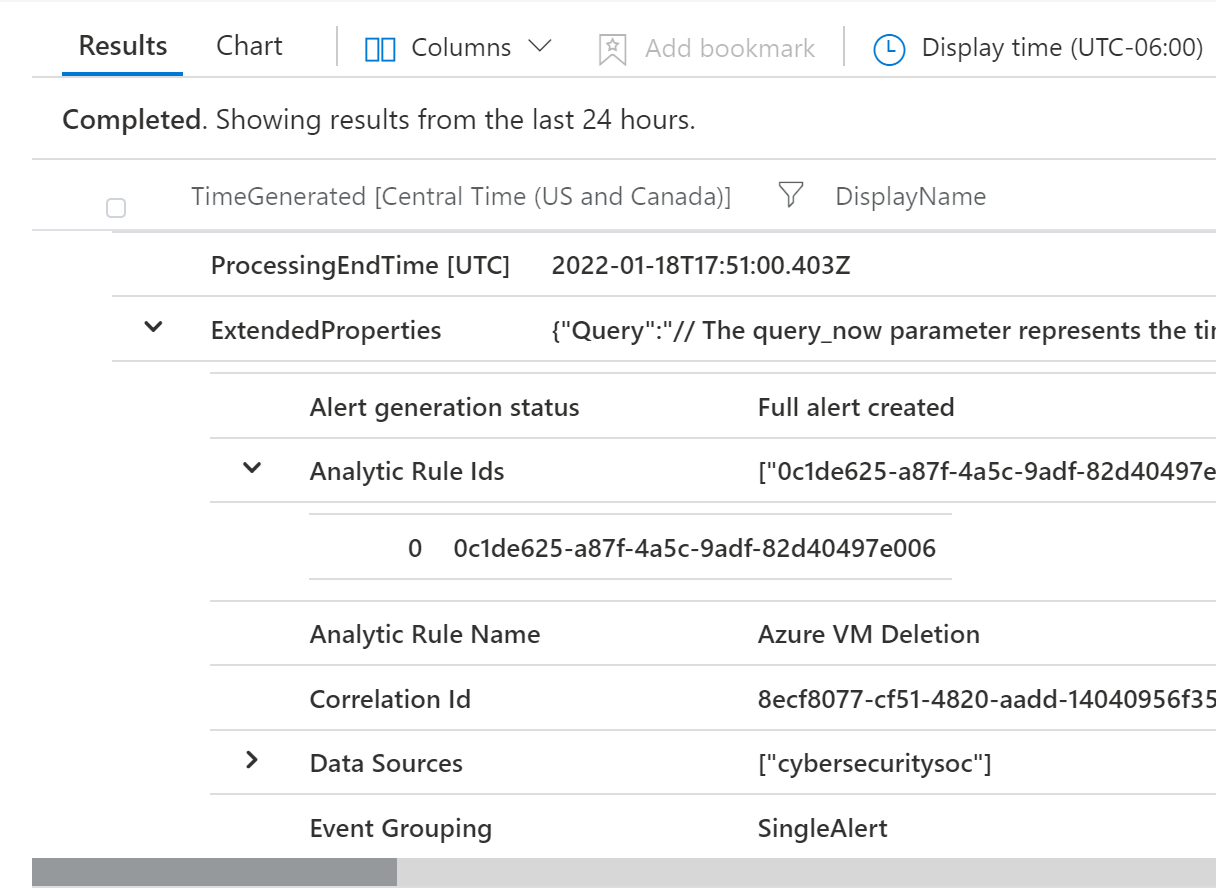Tick the select-all rows checkbox
Image resolution: width=1216 pixels, height=890 pixels.
pos(116,208)
